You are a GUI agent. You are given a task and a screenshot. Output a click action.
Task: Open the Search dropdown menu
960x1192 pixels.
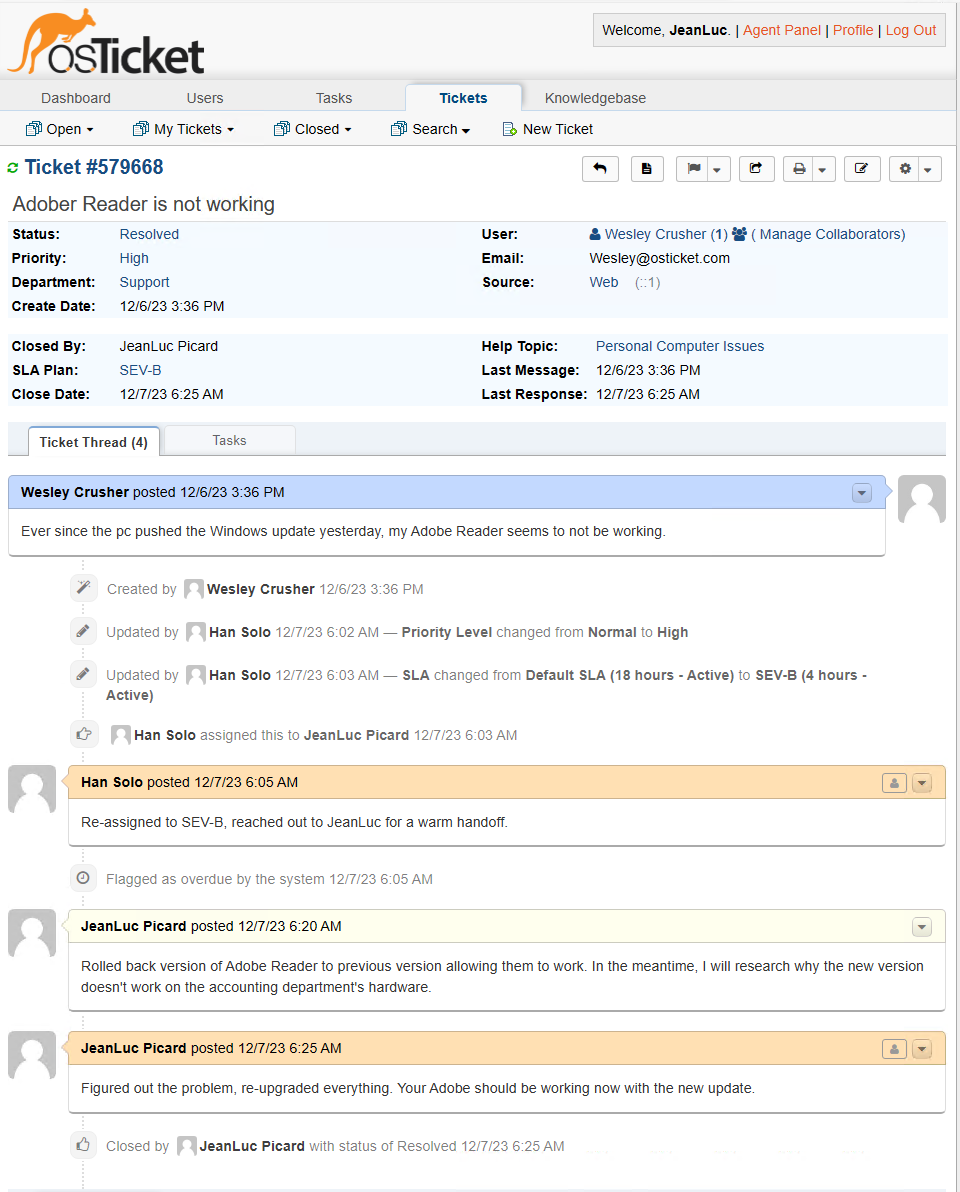(x=430, y=129)
